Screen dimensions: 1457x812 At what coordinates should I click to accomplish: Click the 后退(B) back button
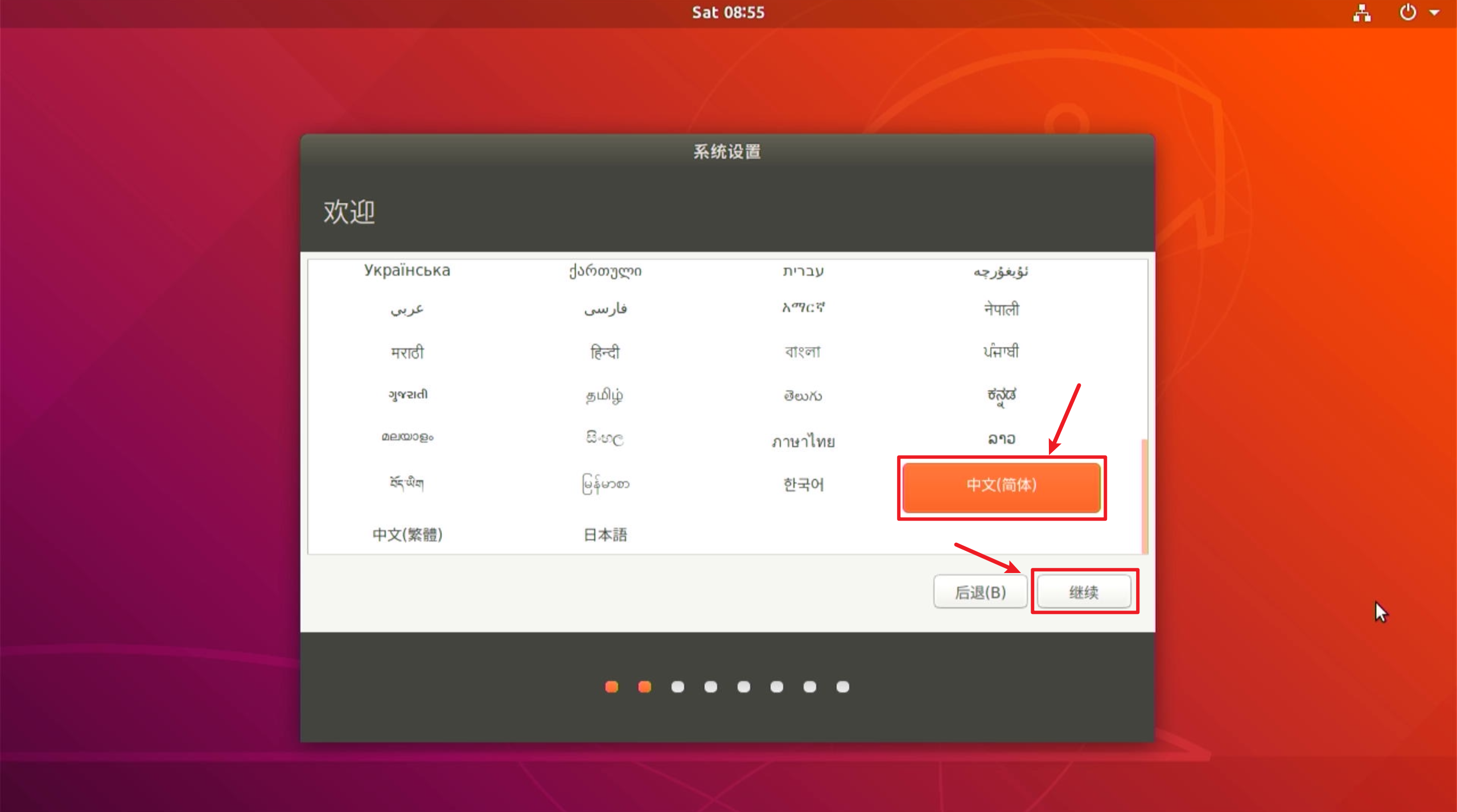click(980, 592)
